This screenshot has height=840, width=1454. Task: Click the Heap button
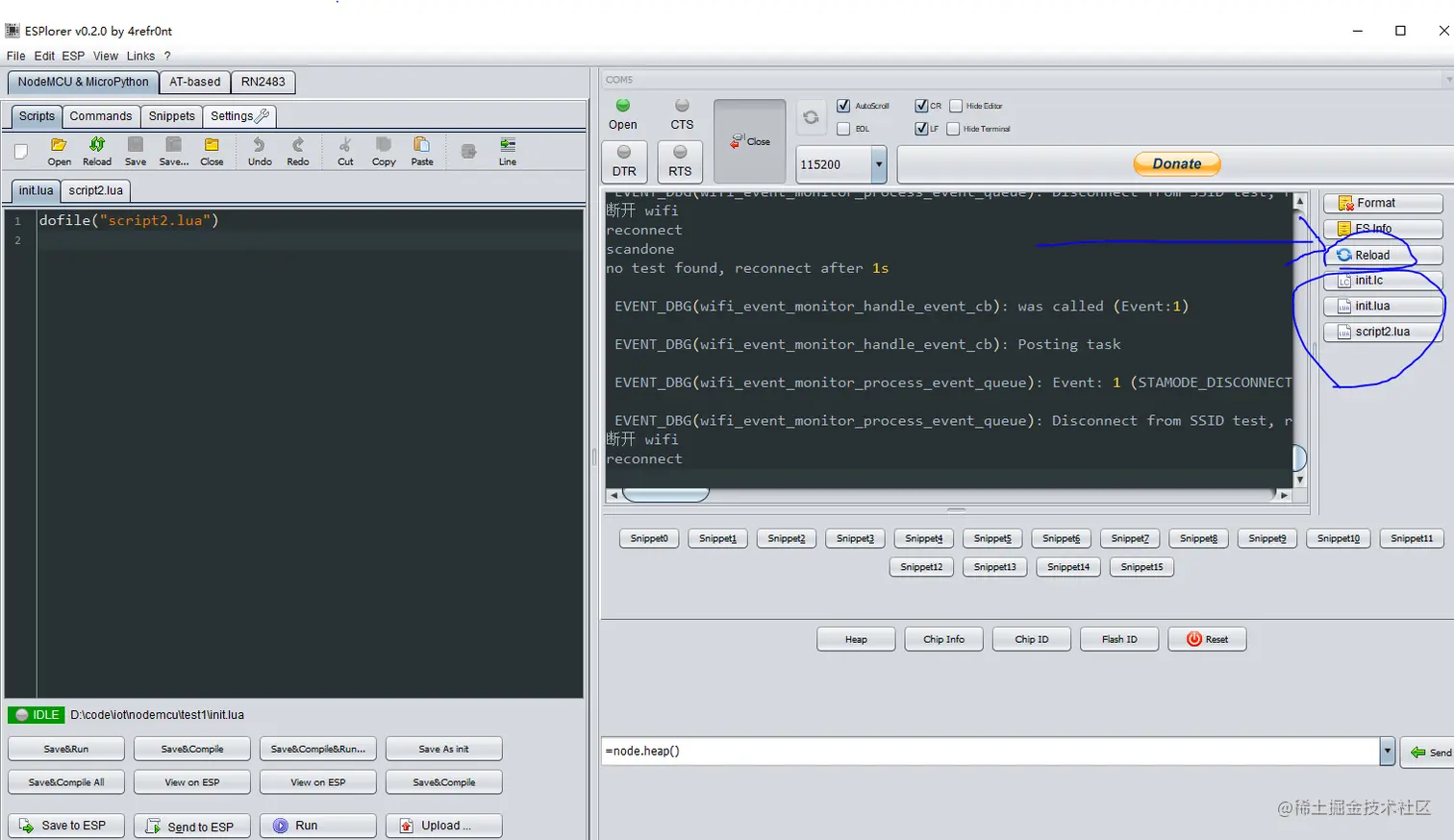click(x=856, y=639)
